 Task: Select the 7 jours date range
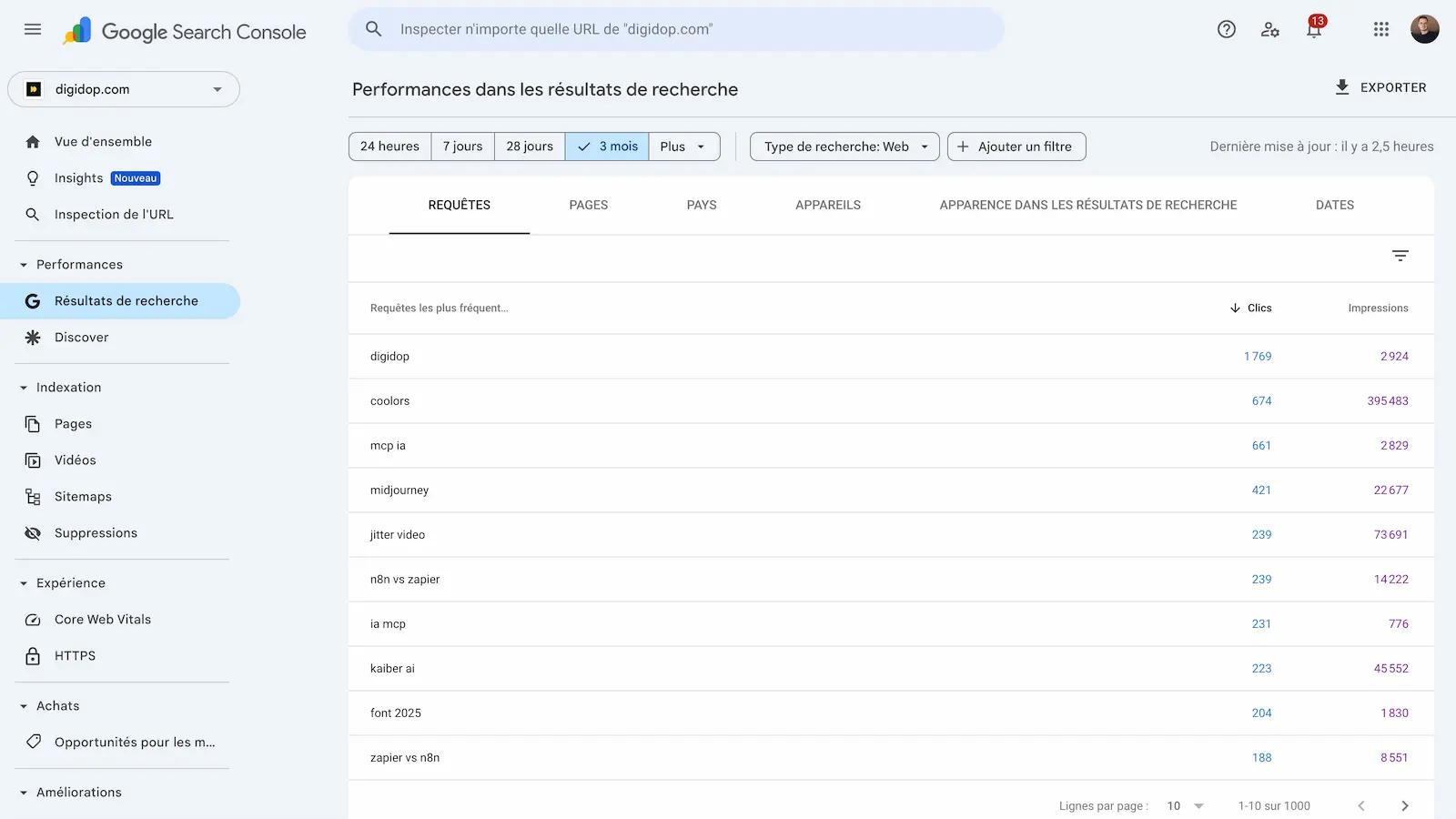pos(463,147)
